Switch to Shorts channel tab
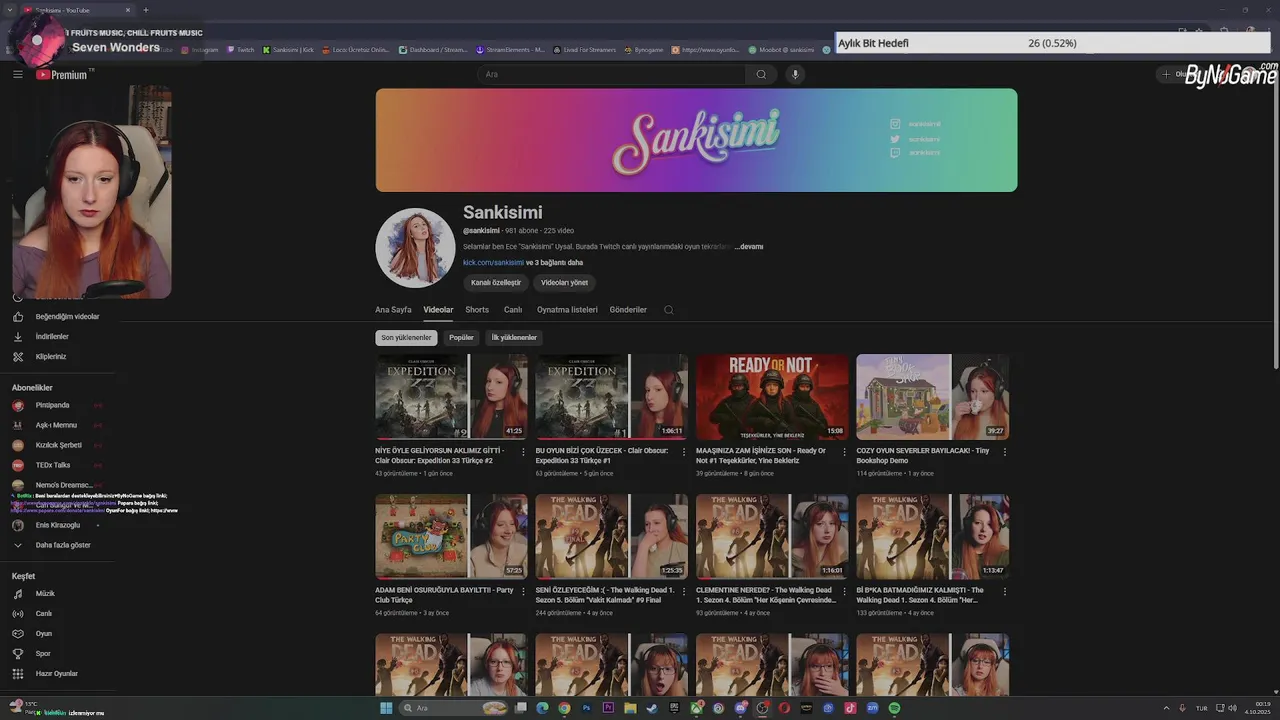1280x720 pixels. (x=477, y=310)
